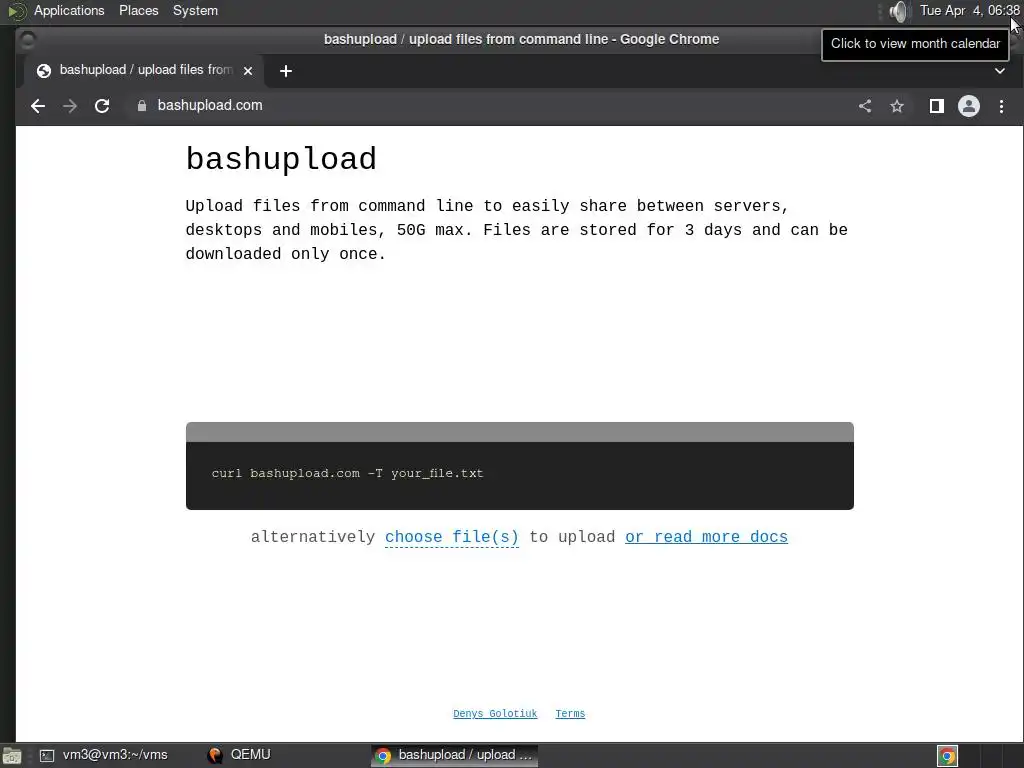This screenshot has width=1024, height=768.
Task: Open a new tab with plus button
Action: (x=285, y=71)
